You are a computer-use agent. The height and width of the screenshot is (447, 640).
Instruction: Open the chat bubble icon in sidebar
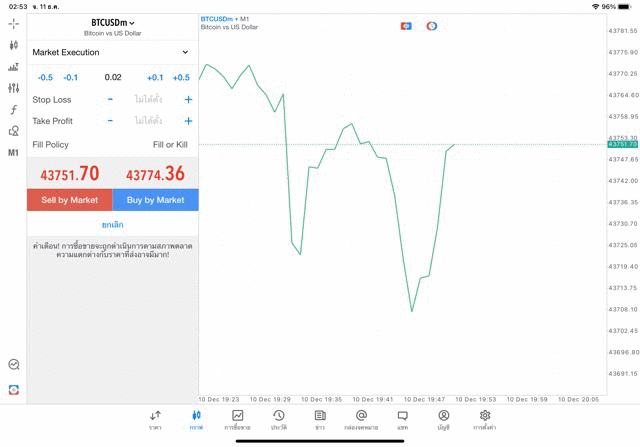(13, 365)
